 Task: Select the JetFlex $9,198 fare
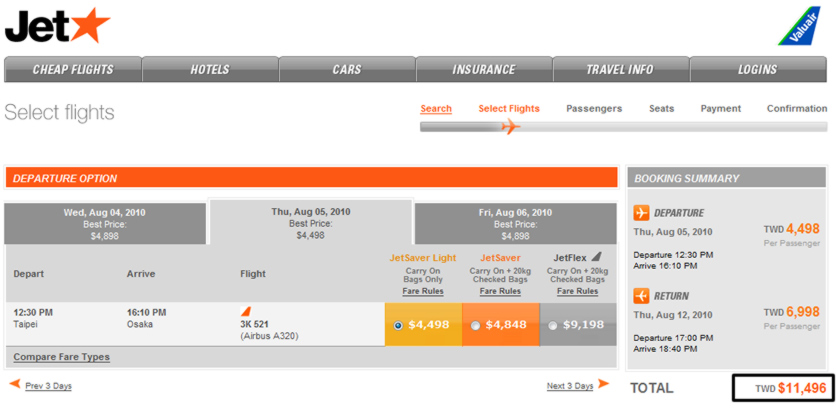553,325
